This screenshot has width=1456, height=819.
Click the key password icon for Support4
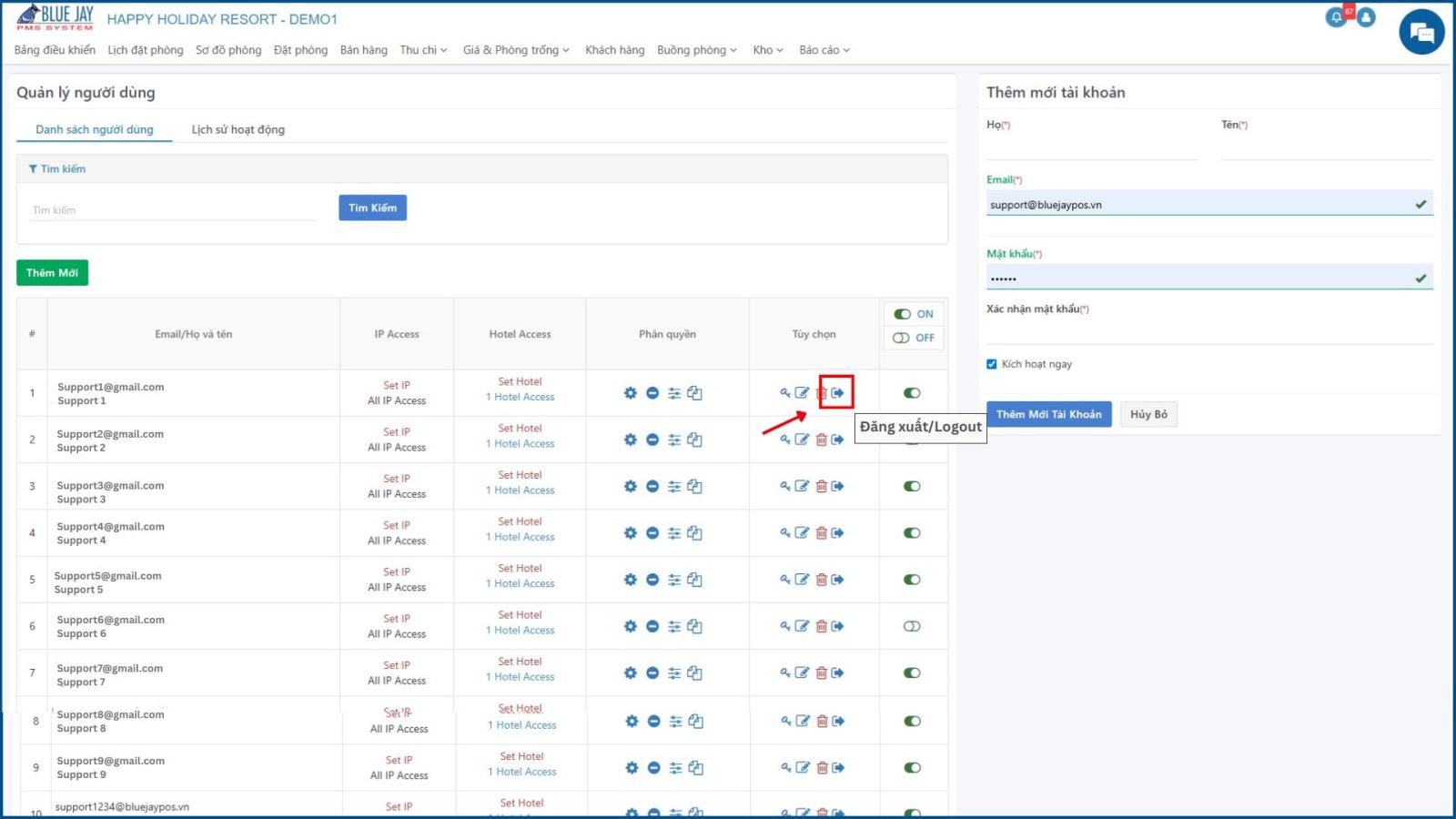(784, 533)
